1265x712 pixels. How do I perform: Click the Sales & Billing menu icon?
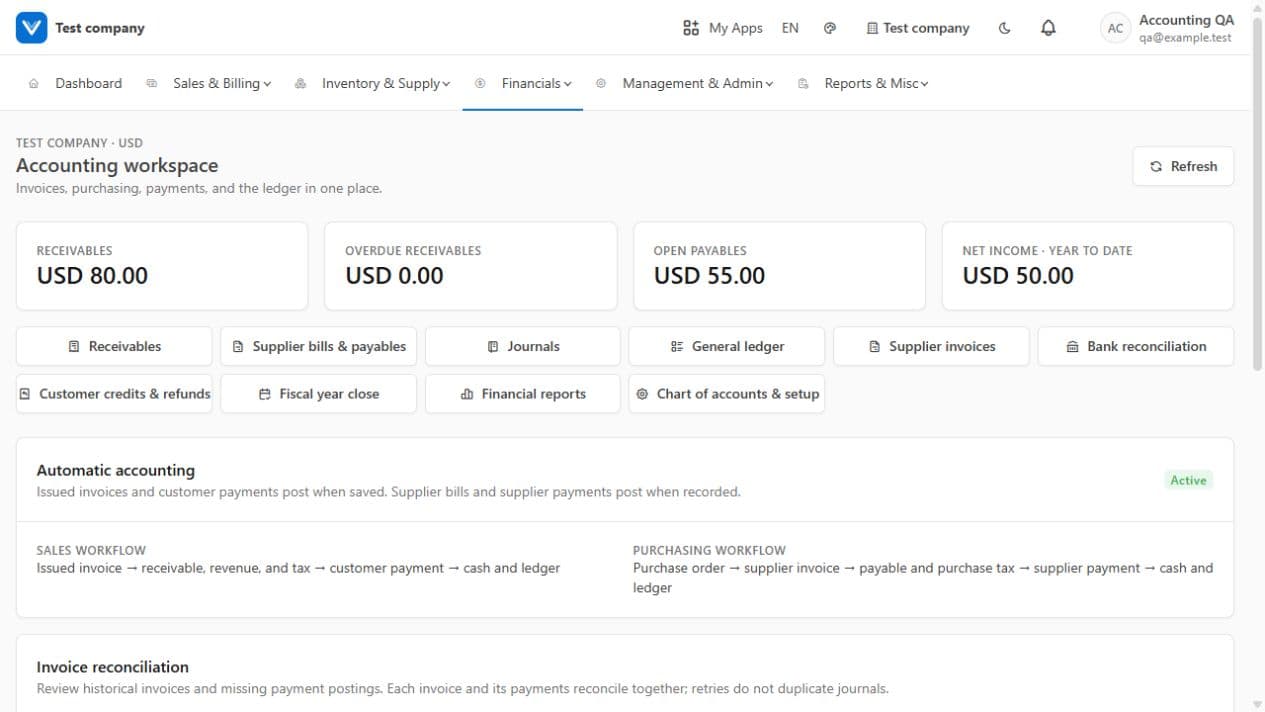tap(152, 84)
